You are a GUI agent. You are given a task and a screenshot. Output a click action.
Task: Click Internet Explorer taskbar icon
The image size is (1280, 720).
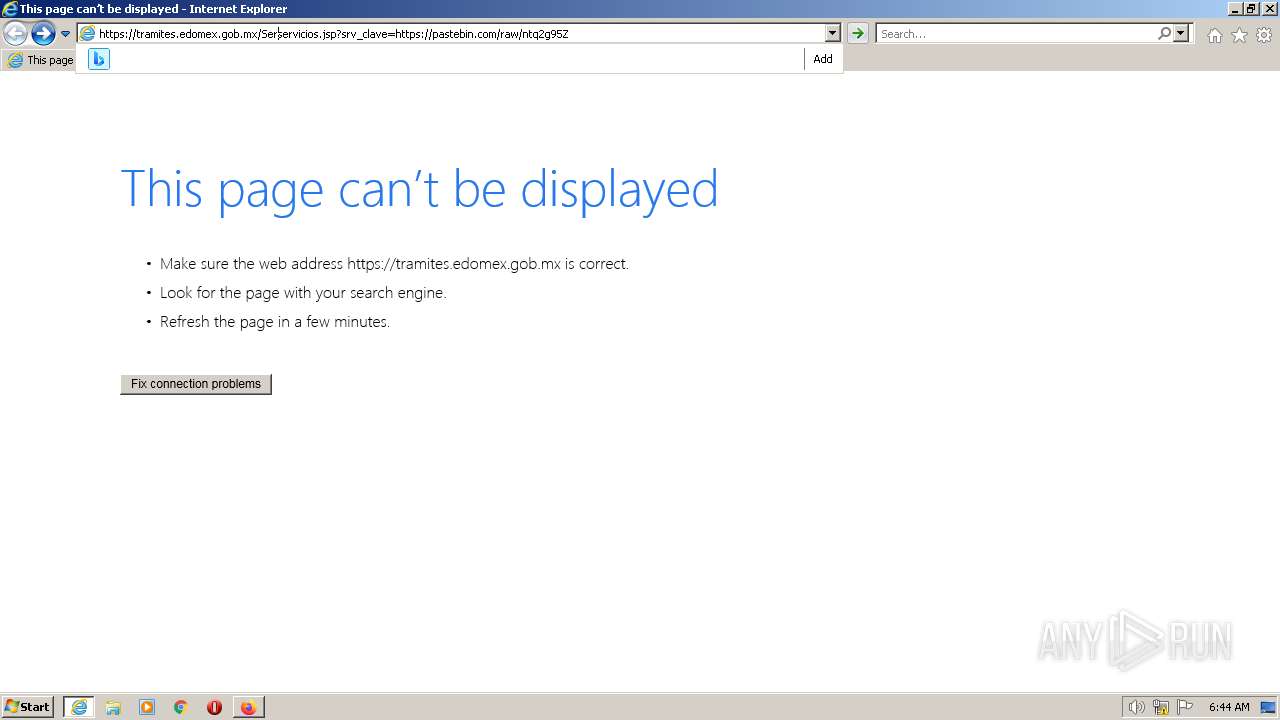click(x=79, y=707)
